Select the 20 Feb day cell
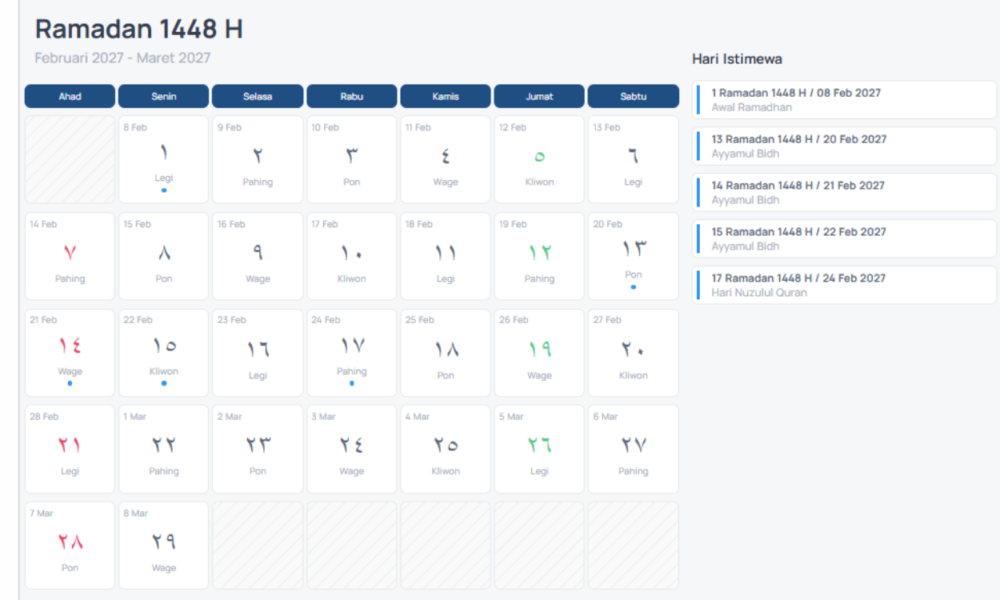 [633, 256]
